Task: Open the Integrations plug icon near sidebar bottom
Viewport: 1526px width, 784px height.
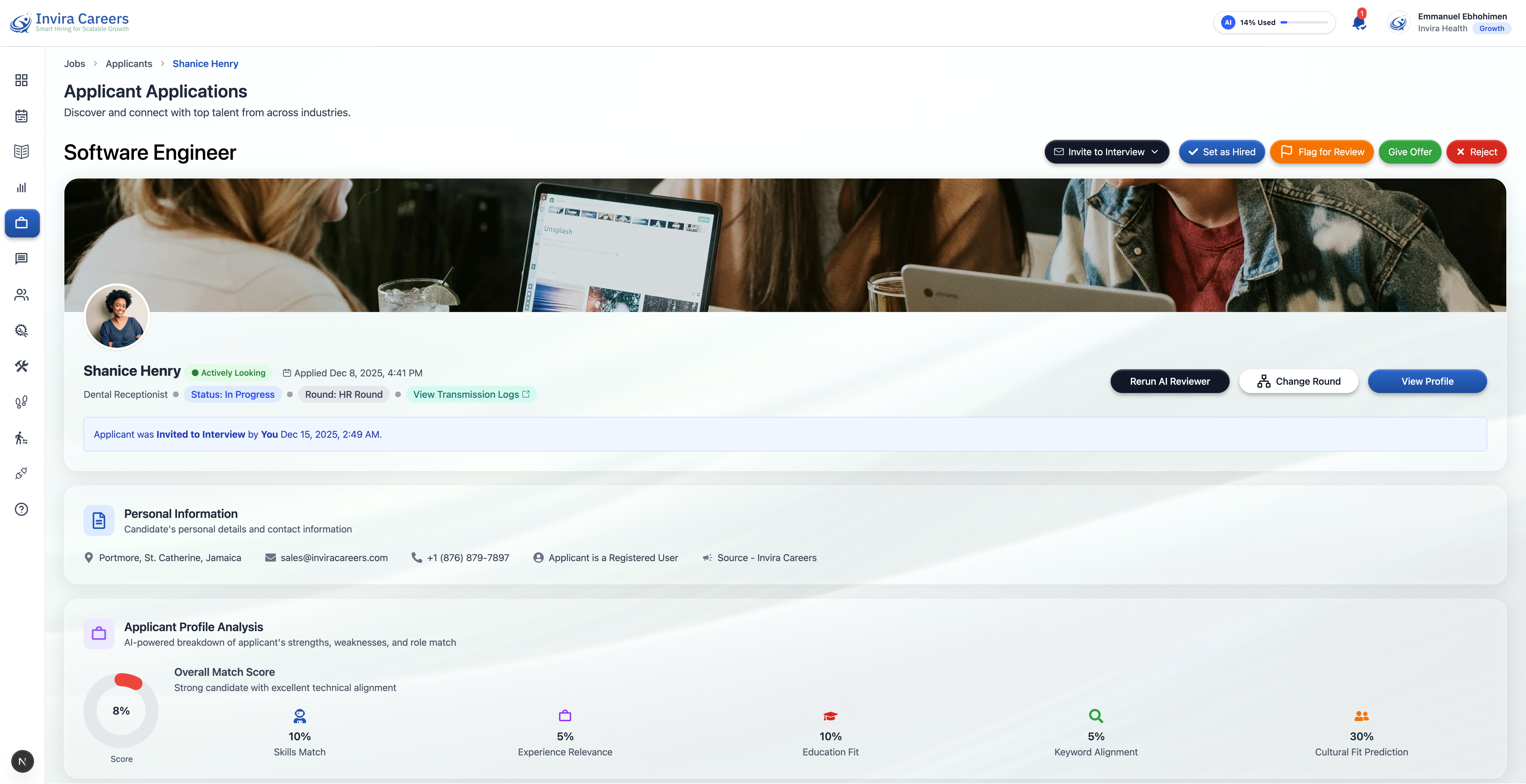Action: click(x=21, y=473)
